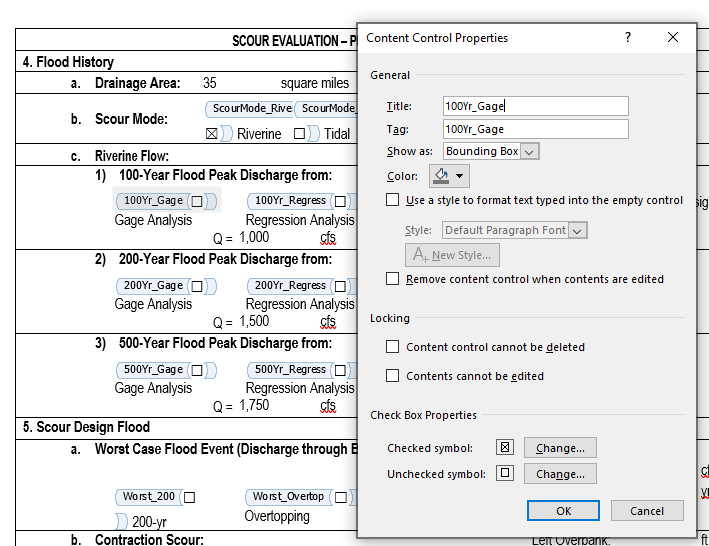Select the 200Yr_Regress content control tag
Viewport: 709px width, 546px height.
click(x=290, y=285)
